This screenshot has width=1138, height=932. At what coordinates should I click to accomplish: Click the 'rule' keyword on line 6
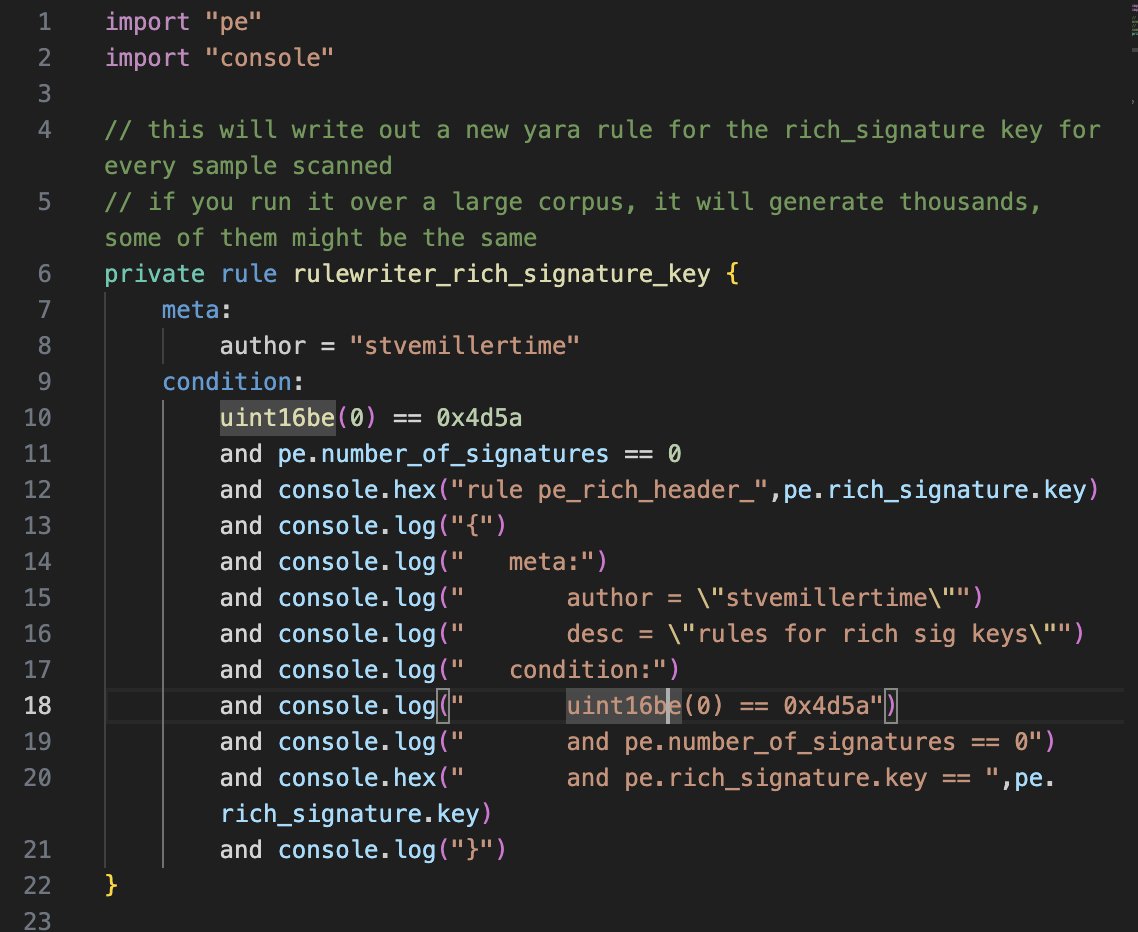tap(249, 274)
